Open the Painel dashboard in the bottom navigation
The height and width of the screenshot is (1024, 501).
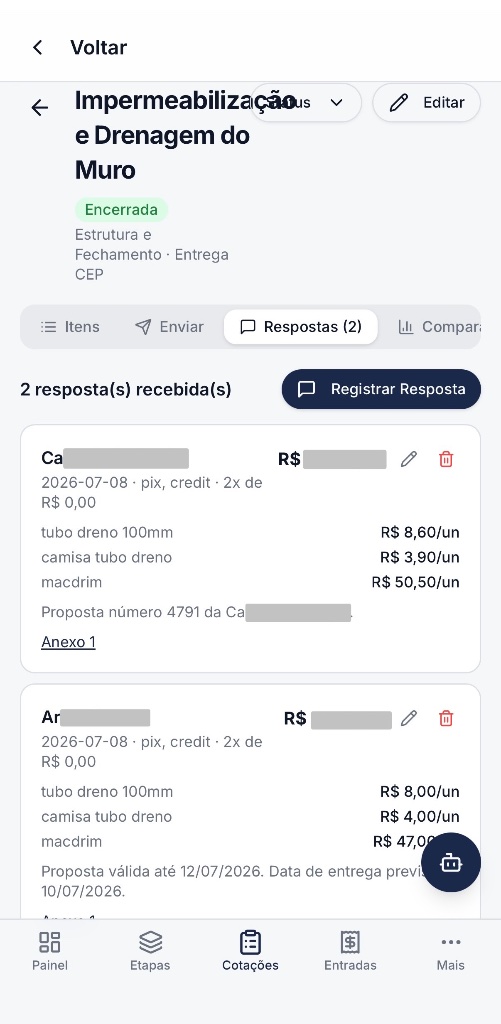coord(50,951)
